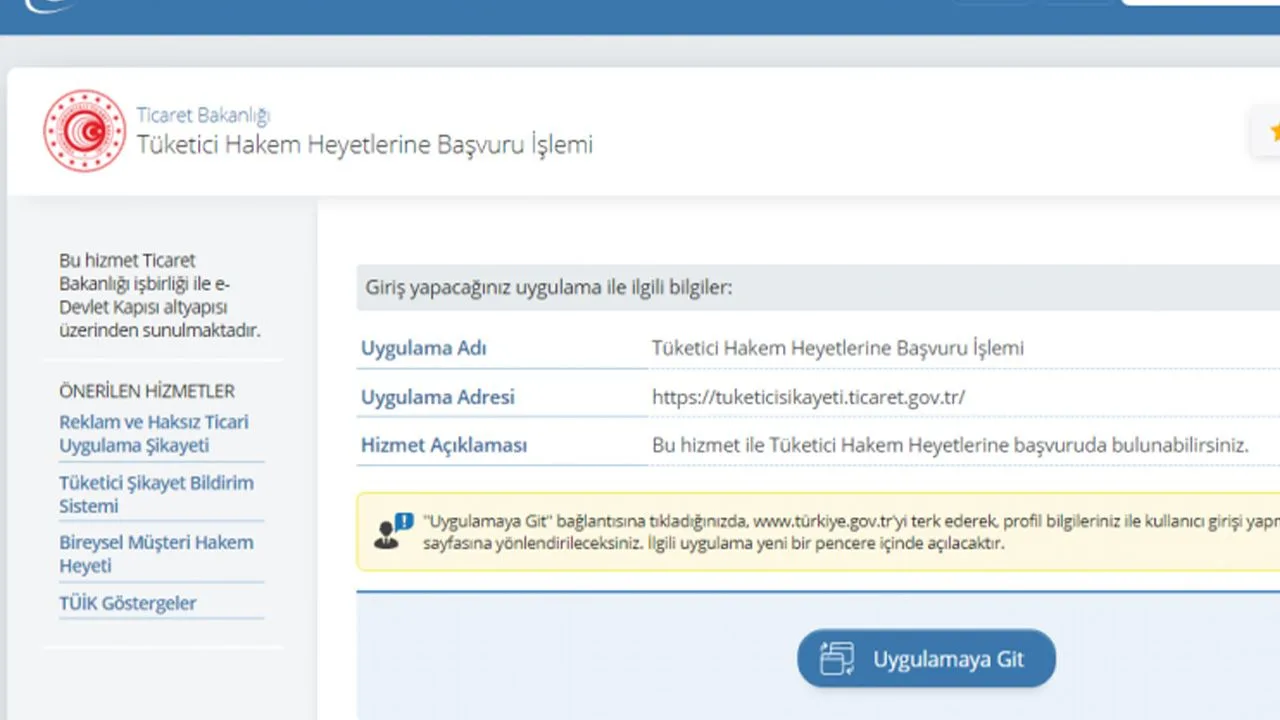This screenshot has width=1280, height=720.
Task: Open Reklam ve Haksız Ticari Uygulama Şikayeti
Action: click(x=153, y=434)
